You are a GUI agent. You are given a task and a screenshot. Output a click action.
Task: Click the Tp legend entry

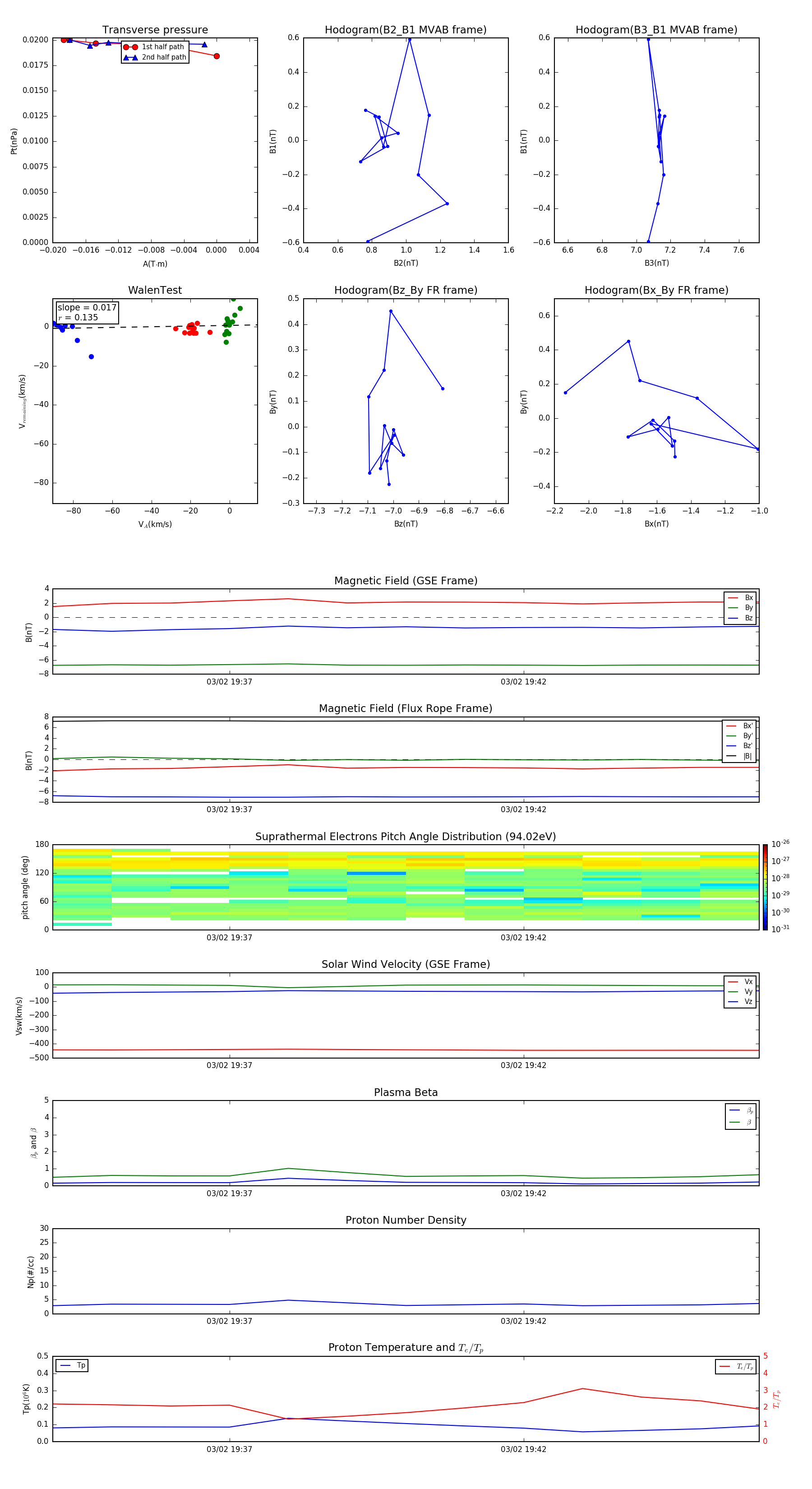(72, 1366)
